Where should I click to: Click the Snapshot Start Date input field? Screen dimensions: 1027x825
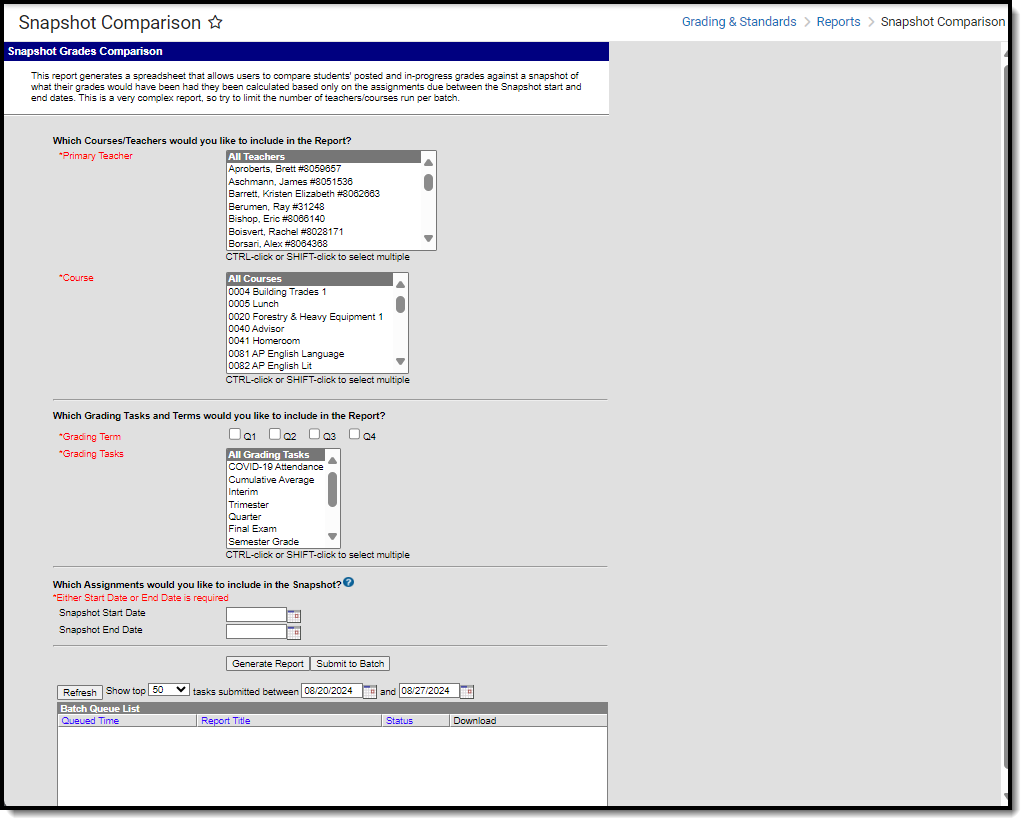(256, 615)
